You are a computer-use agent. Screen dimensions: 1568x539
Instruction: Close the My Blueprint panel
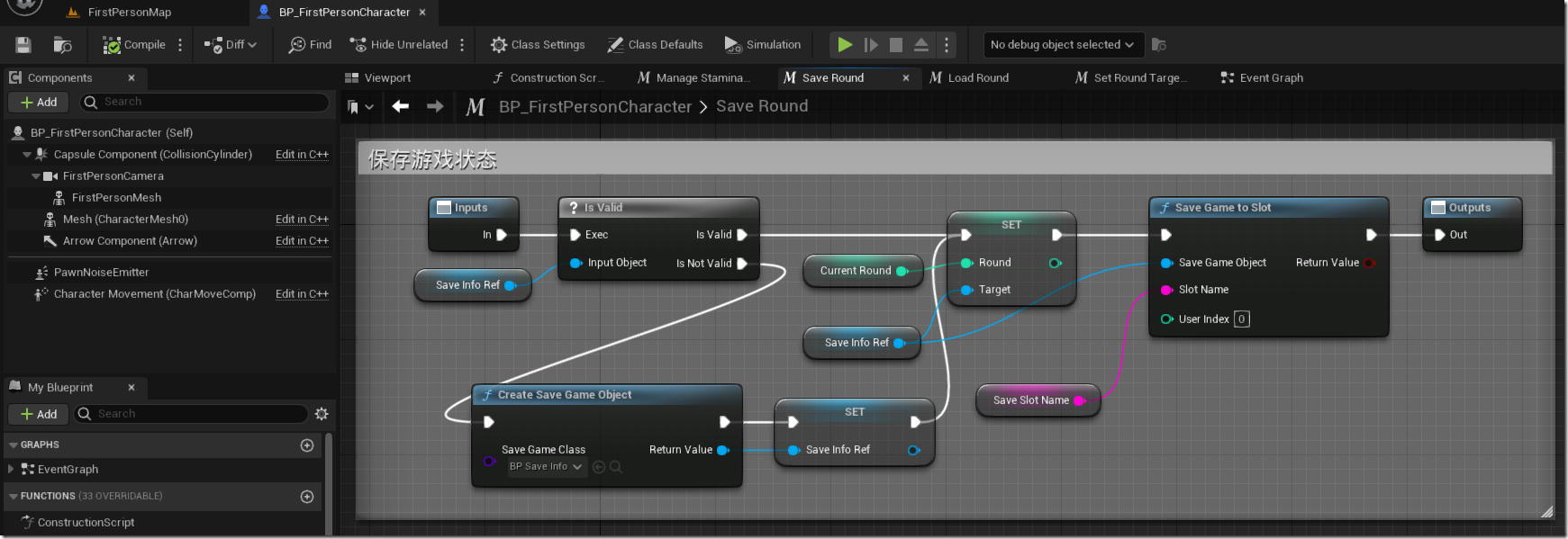[131, 388]
